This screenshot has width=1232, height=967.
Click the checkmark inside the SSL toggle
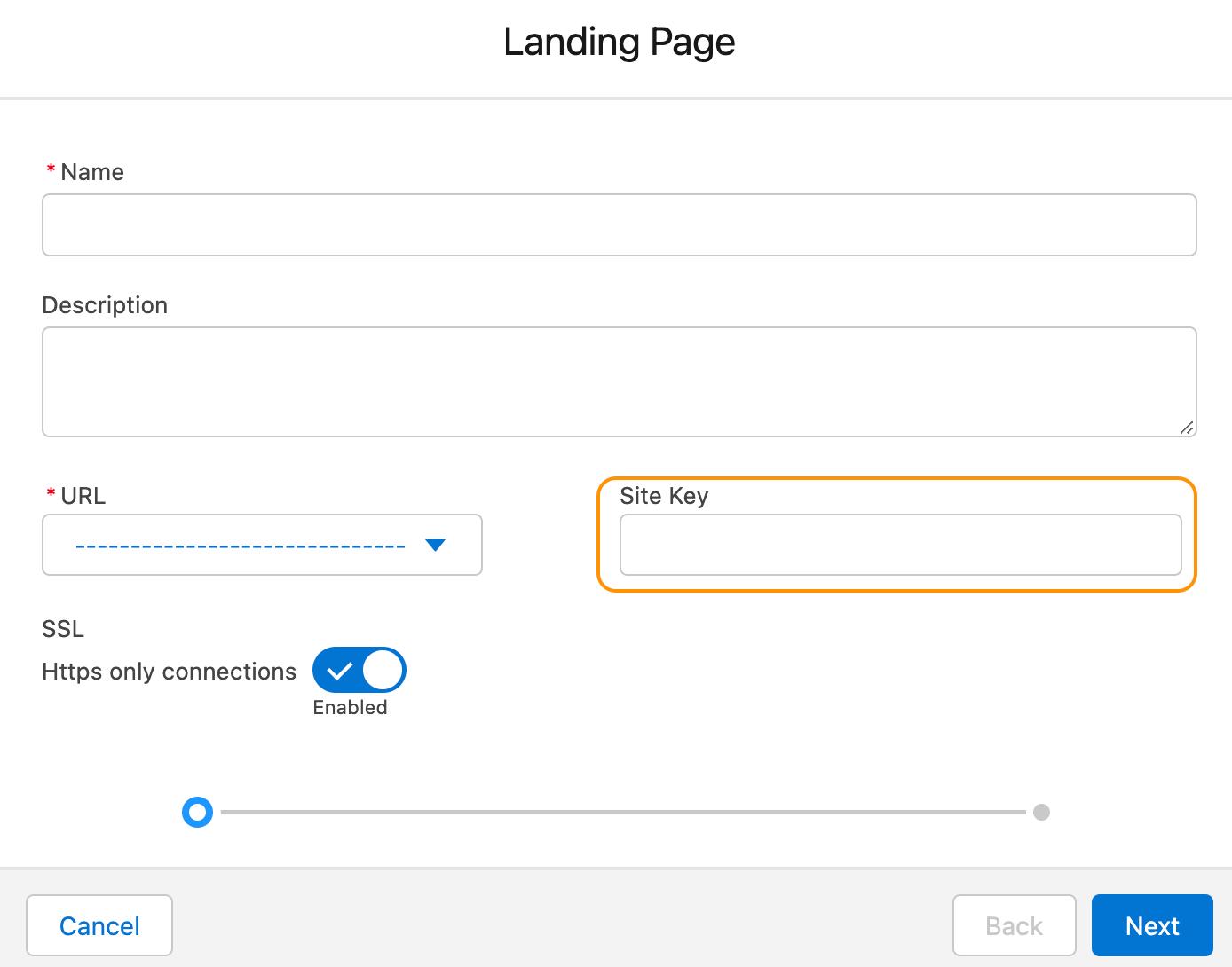(338, 672)
